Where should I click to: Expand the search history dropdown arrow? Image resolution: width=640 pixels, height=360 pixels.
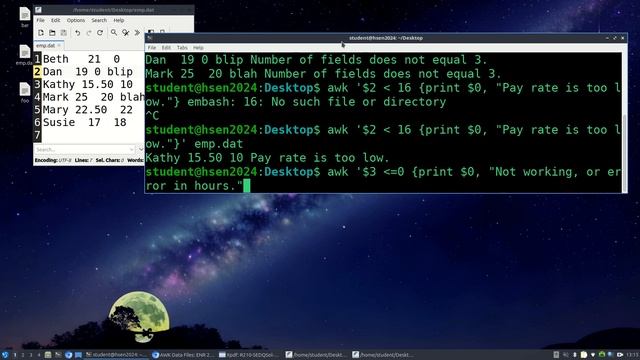[131, 149]
